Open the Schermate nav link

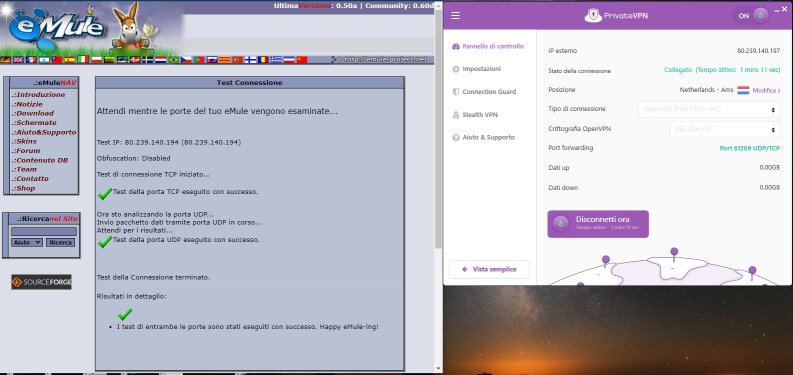(34, 122)
